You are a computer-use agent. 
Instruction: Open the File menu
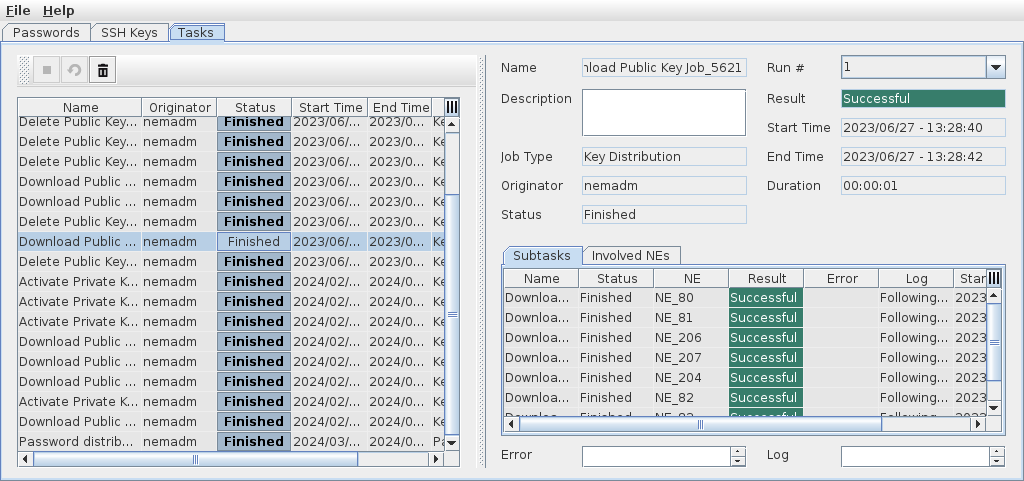click(18, 10)
